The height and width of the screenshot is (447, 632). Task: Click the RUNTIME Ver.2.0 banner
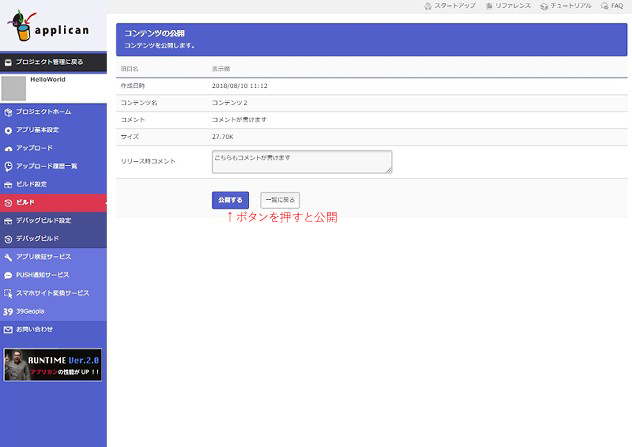point(52,365)
